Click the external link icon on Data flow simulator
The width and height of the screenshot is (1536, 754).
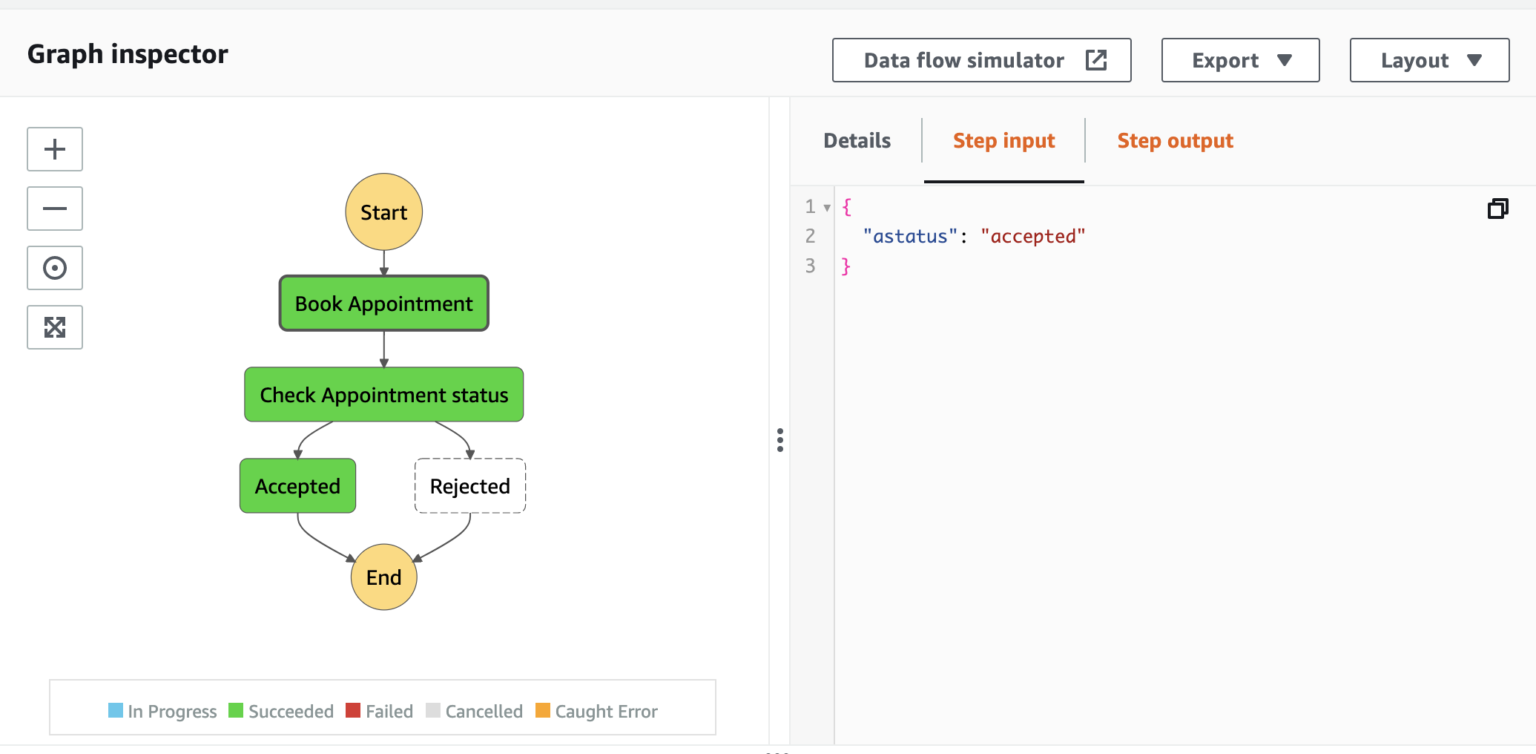tap(1096, 59)
